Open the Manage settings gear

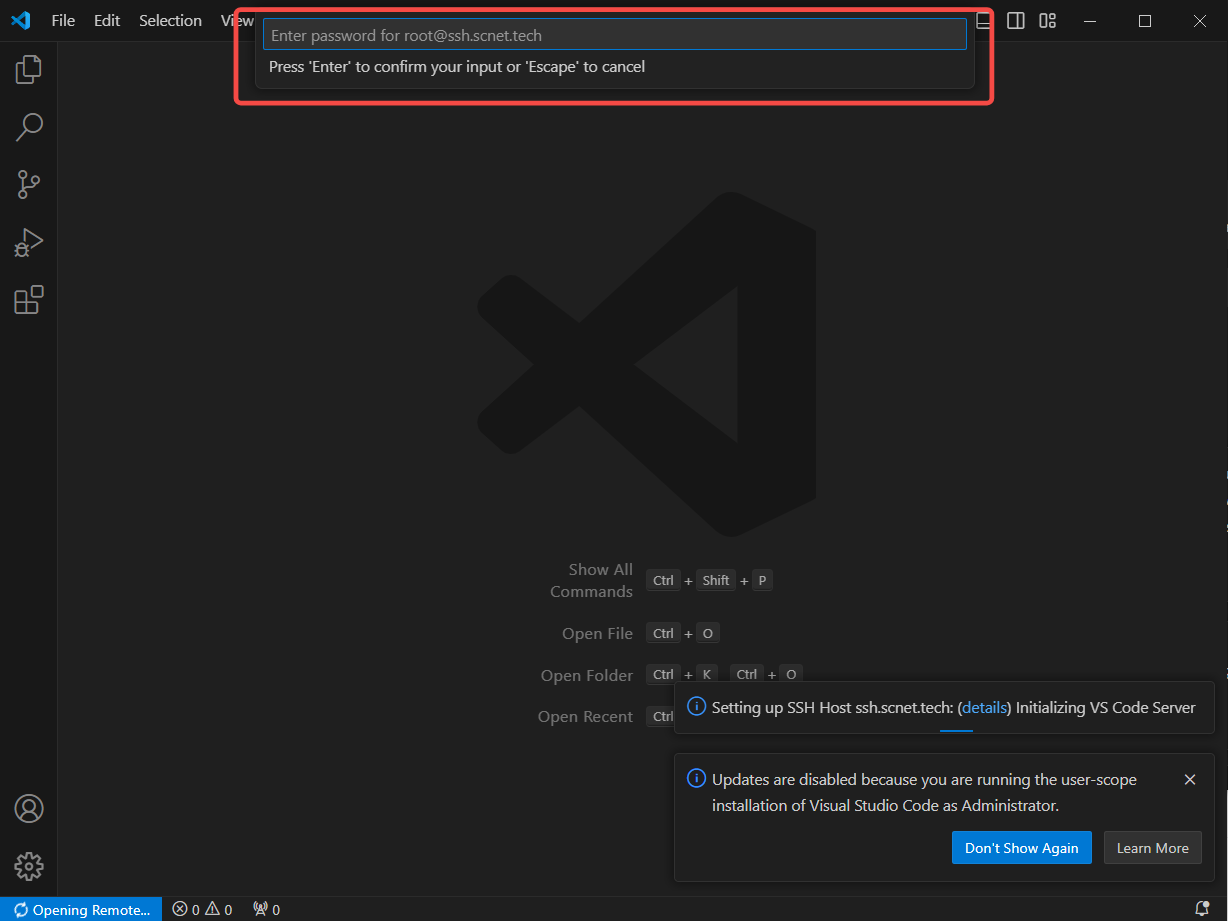28,866
